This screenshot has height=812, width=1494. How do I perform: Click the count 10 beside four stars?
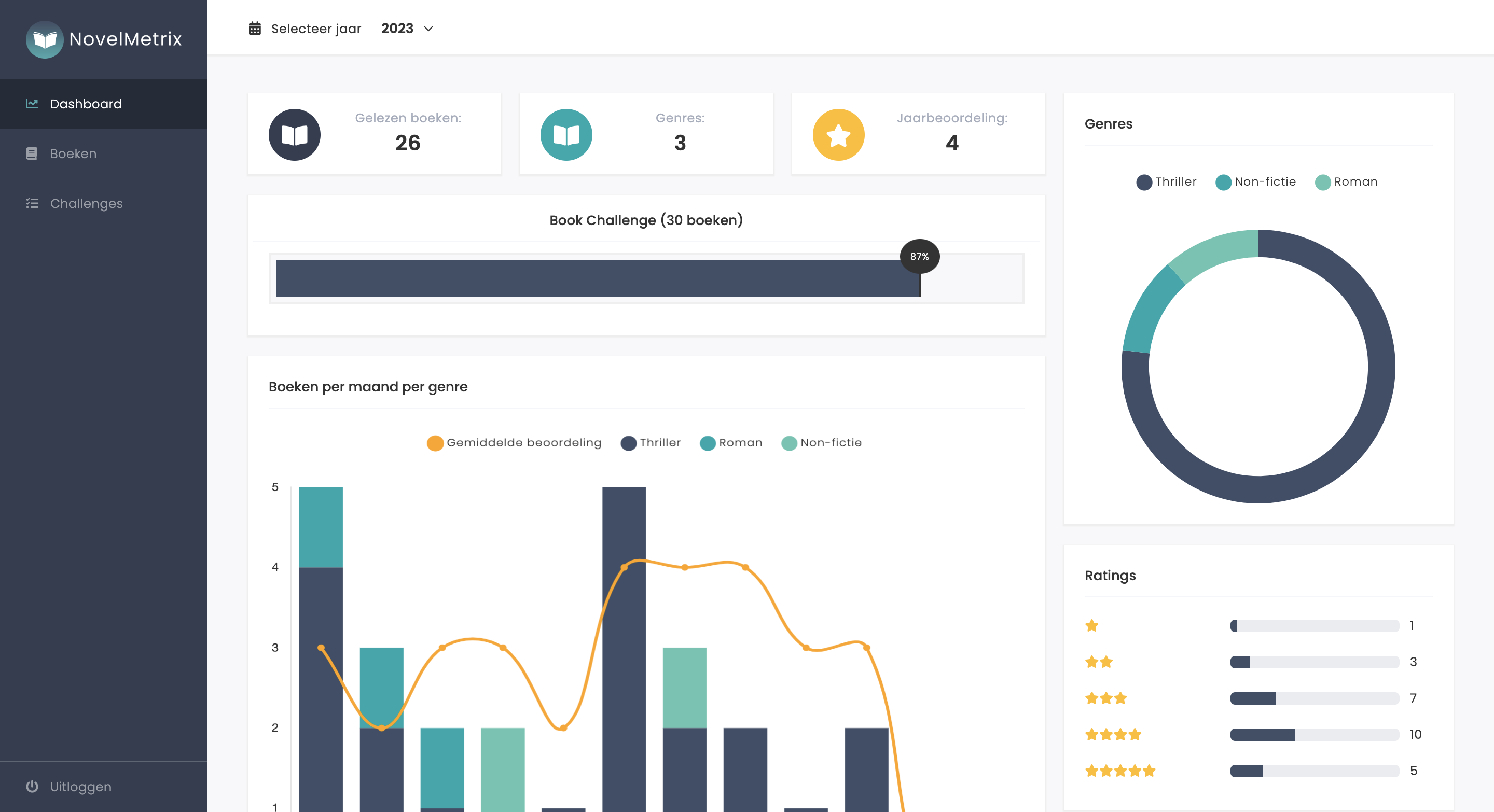click(1415, 734)
